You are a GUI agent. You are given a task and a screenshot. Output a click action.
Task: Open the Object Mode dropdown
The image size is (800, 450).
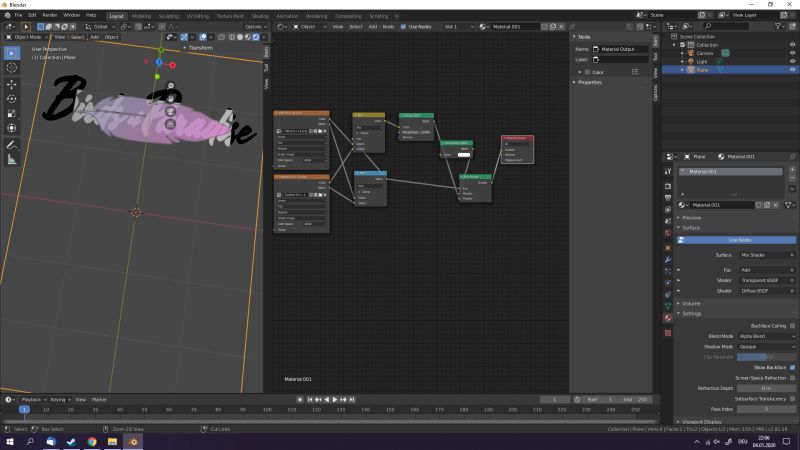click(x=27, y=37)
